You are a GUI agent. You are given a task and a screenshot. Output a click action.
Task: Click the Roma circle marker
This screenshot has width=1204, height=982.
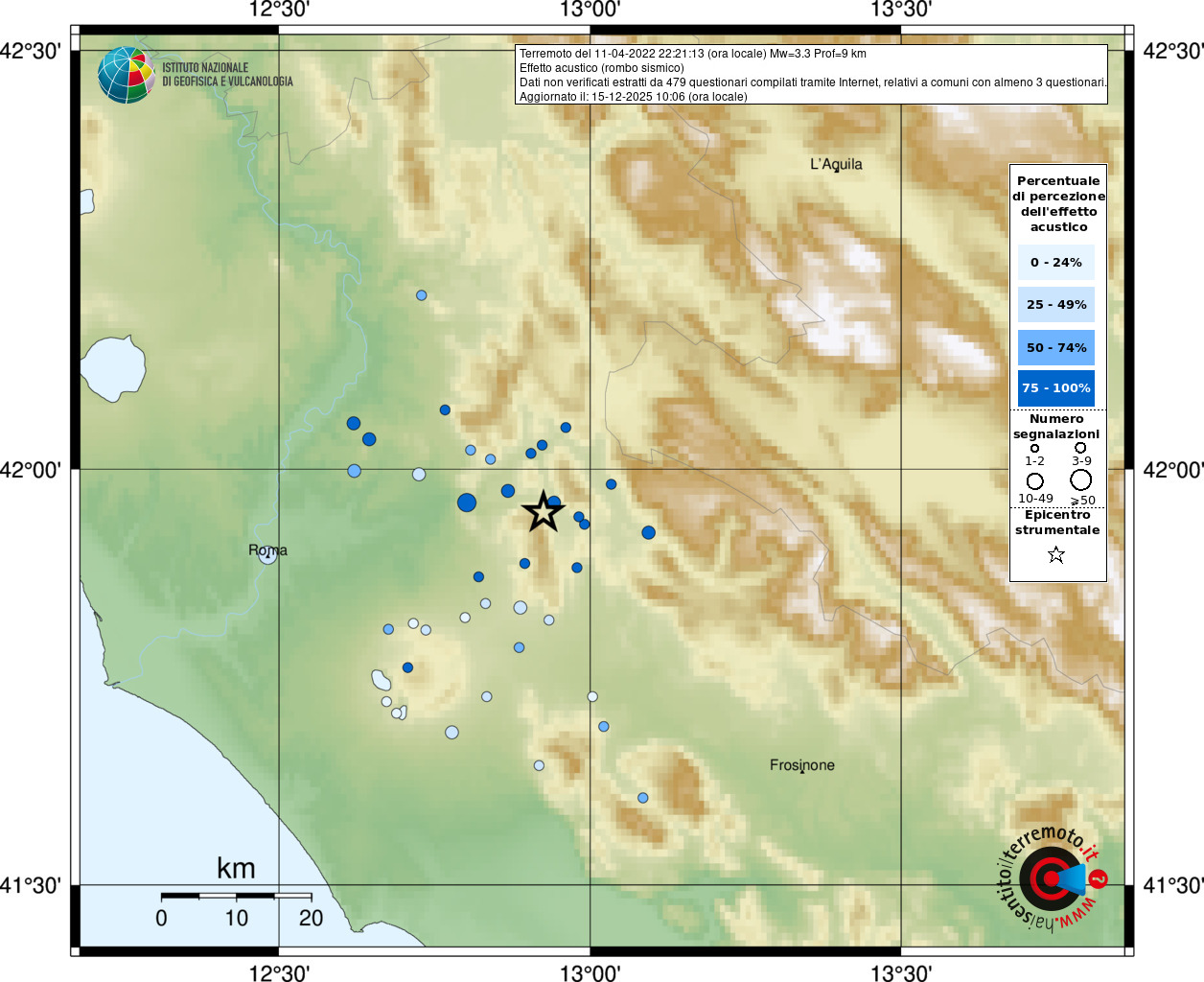[x=267, y=554]
